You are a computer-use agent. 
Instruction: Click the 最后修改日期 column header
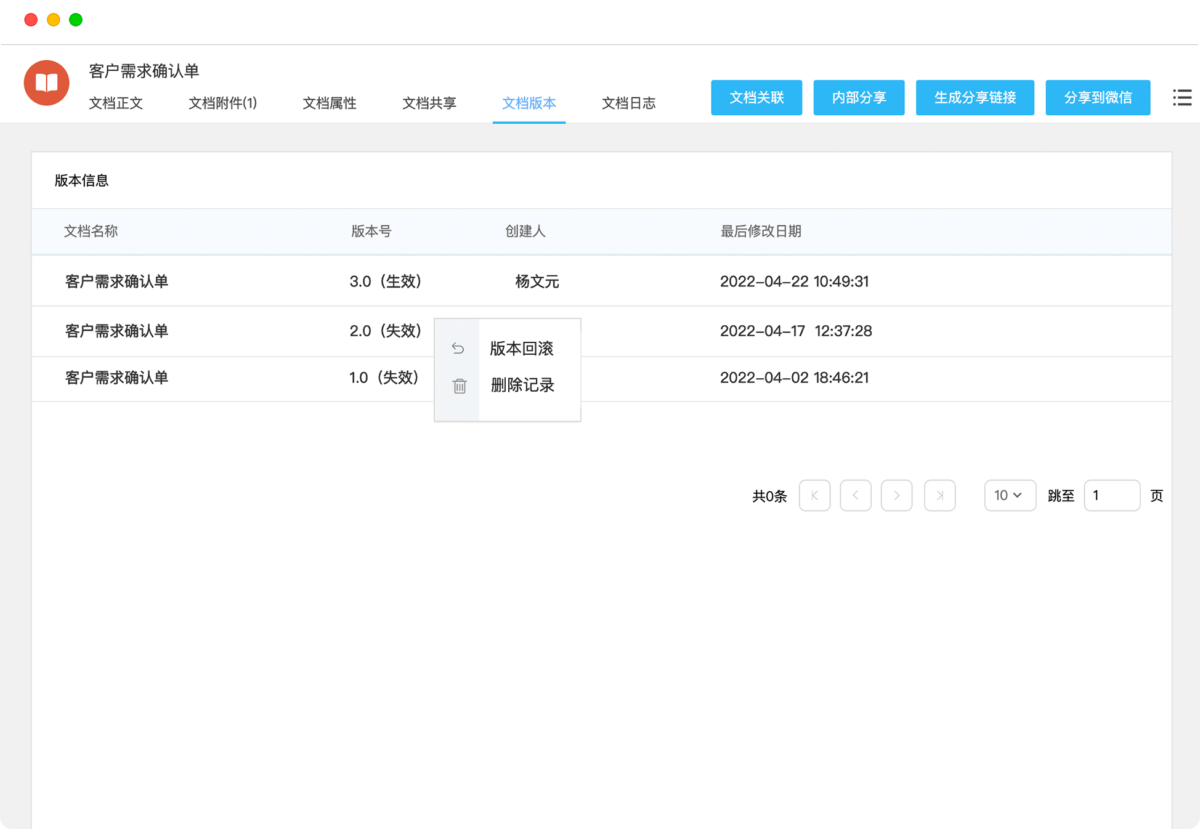coord(761,231)
